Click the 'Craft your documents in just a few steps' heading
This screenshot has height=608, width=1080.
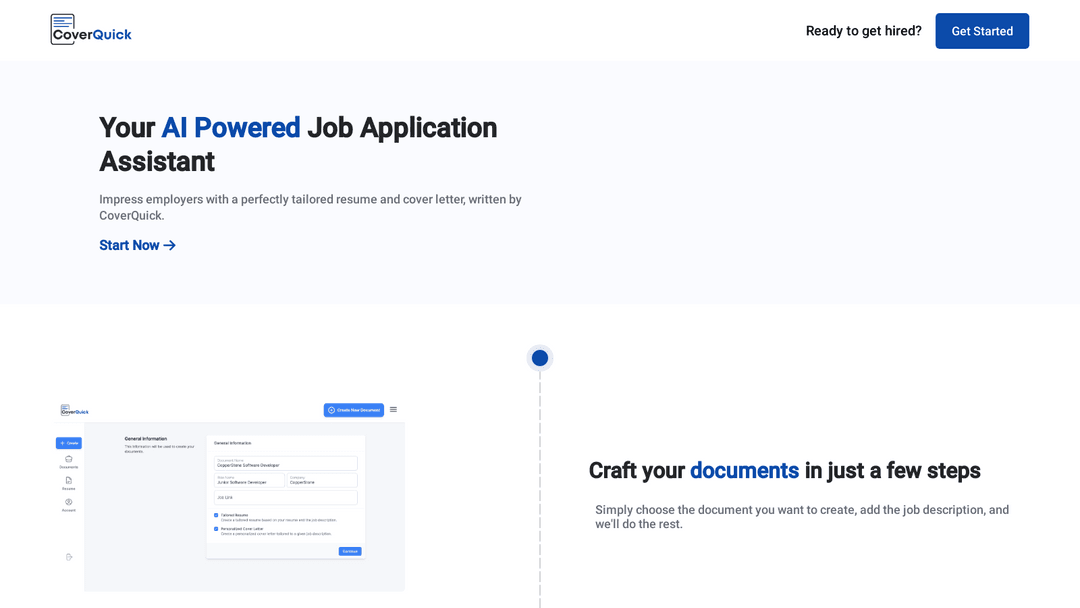[785, 471]
